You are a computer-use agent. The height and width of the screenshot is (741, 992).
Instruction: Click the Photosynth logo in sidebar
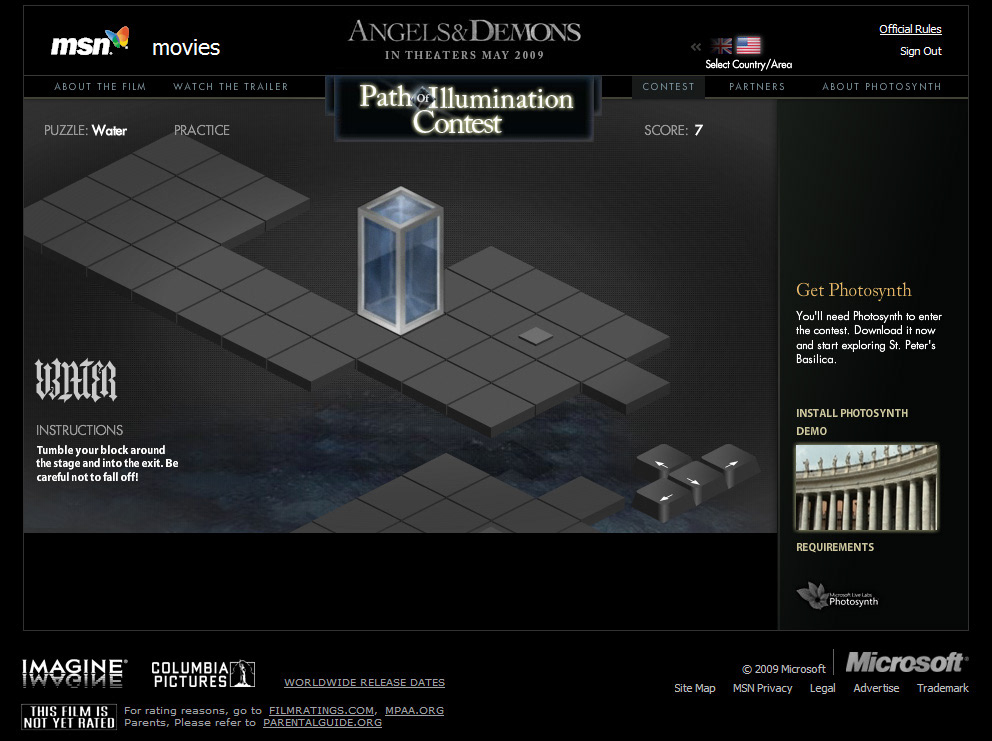click(x=838, y=596)
